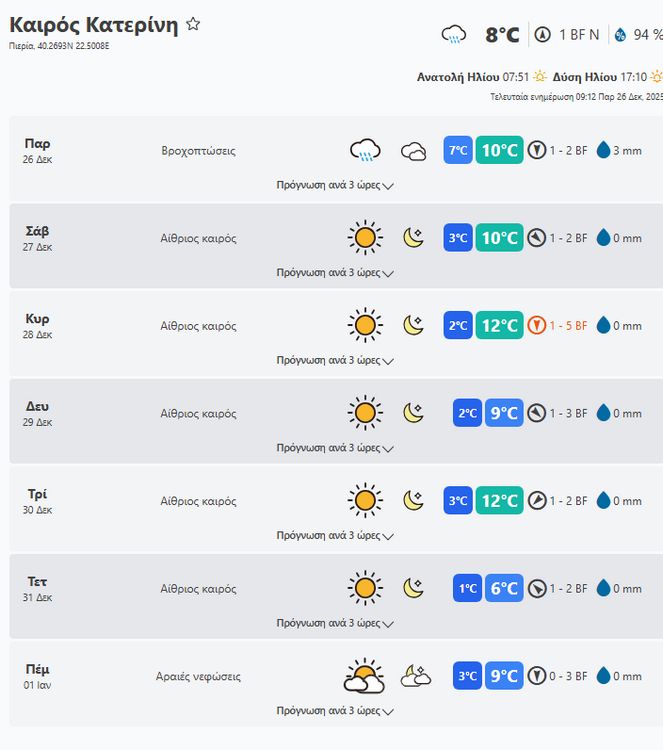The image size is (663, 750).
Task: Click the 10°C high temperature badge on Παρ
Action: point(499,151)
